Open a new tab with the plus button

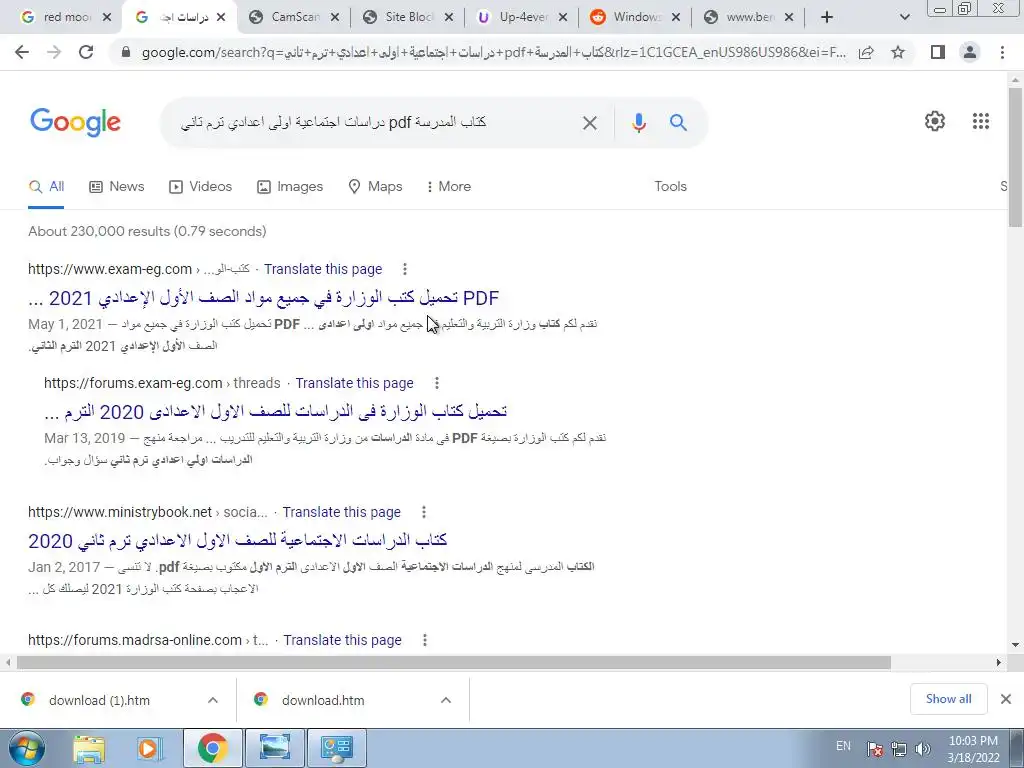(827, 17)
